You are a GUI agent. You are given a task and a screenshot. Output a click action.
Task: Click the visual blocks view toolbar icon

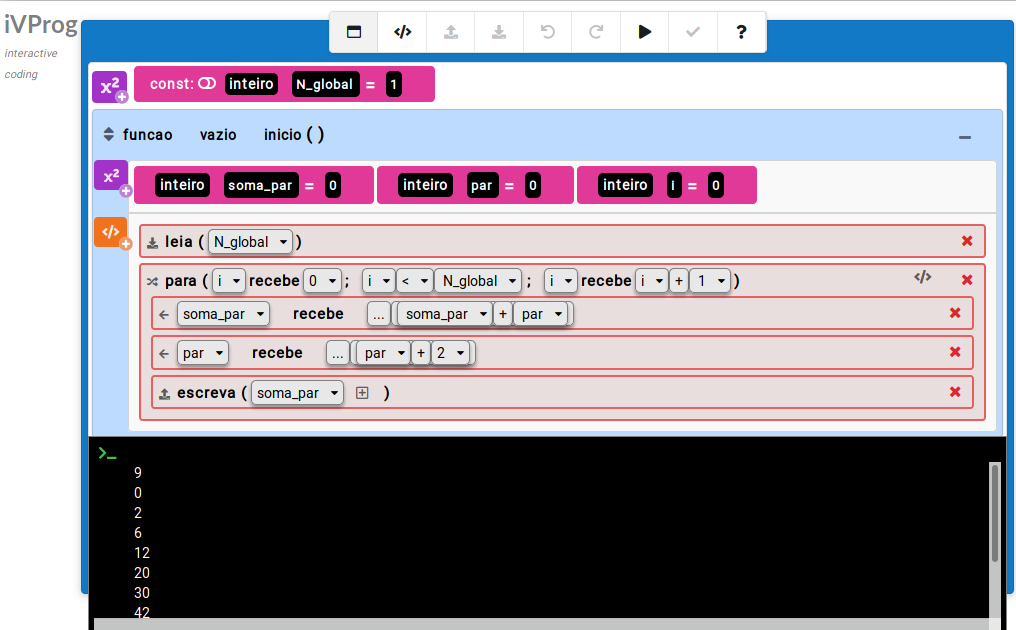[354, 32]
